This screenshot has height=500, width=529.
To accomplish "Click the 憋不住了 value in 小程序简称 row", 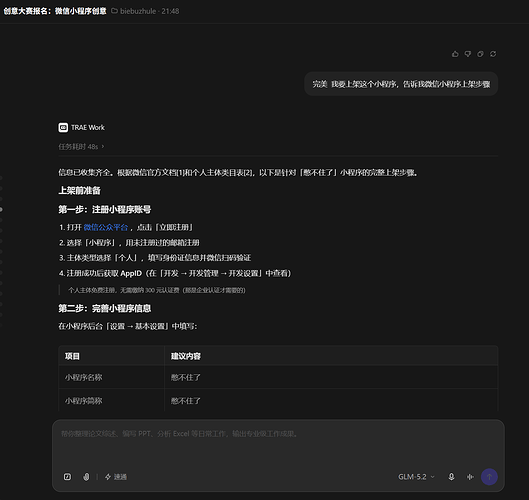I will pos(186,401).
